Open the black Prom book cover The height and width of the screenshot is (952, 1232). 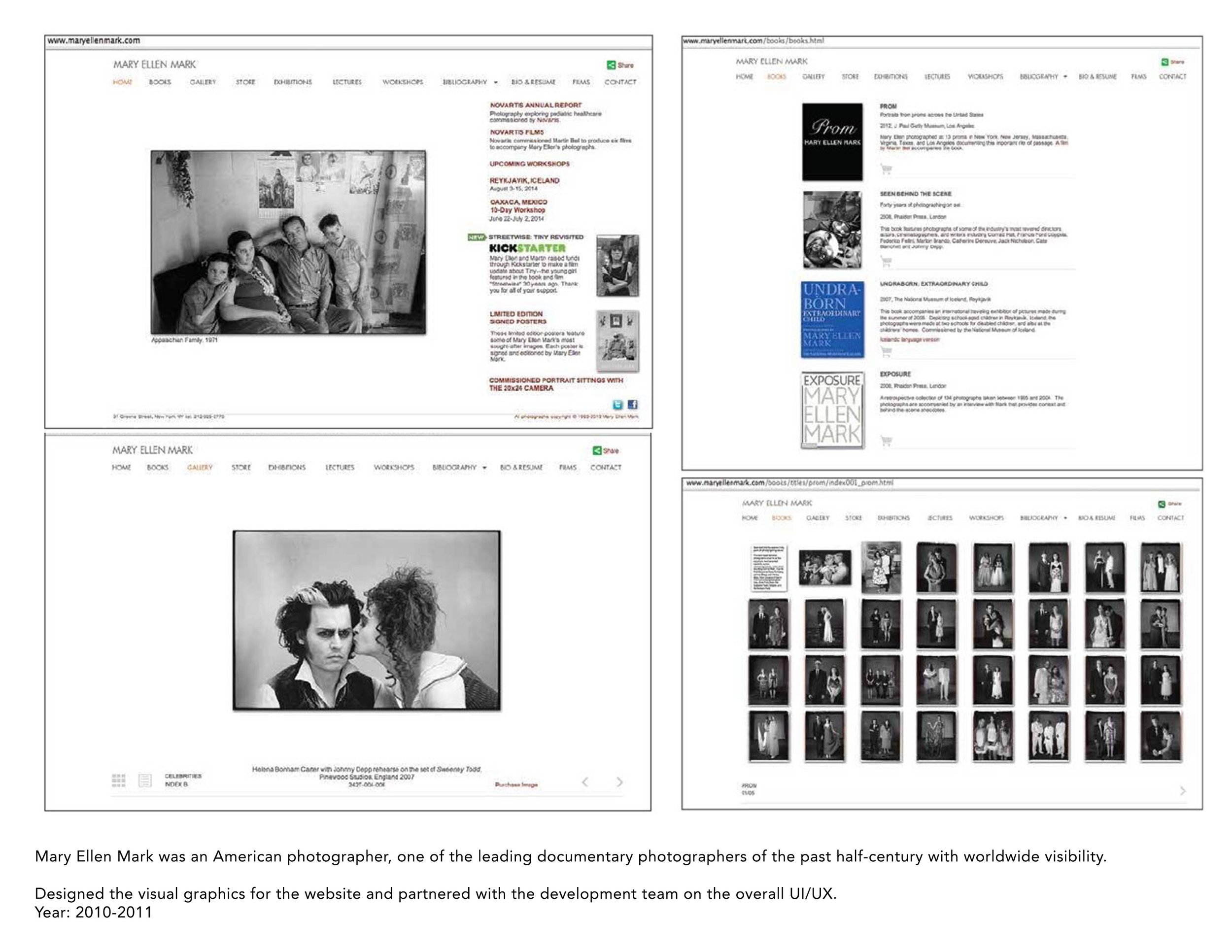[833, 142]
